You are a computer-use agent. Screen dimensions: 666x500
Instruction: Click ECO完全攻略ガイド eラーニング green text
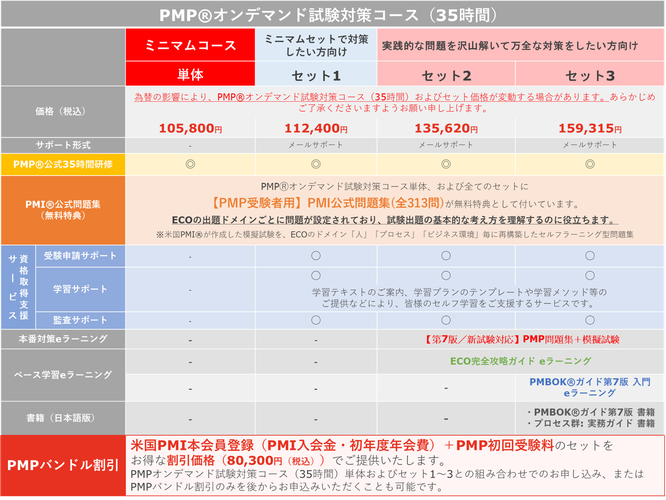click(x=521, y=361)
